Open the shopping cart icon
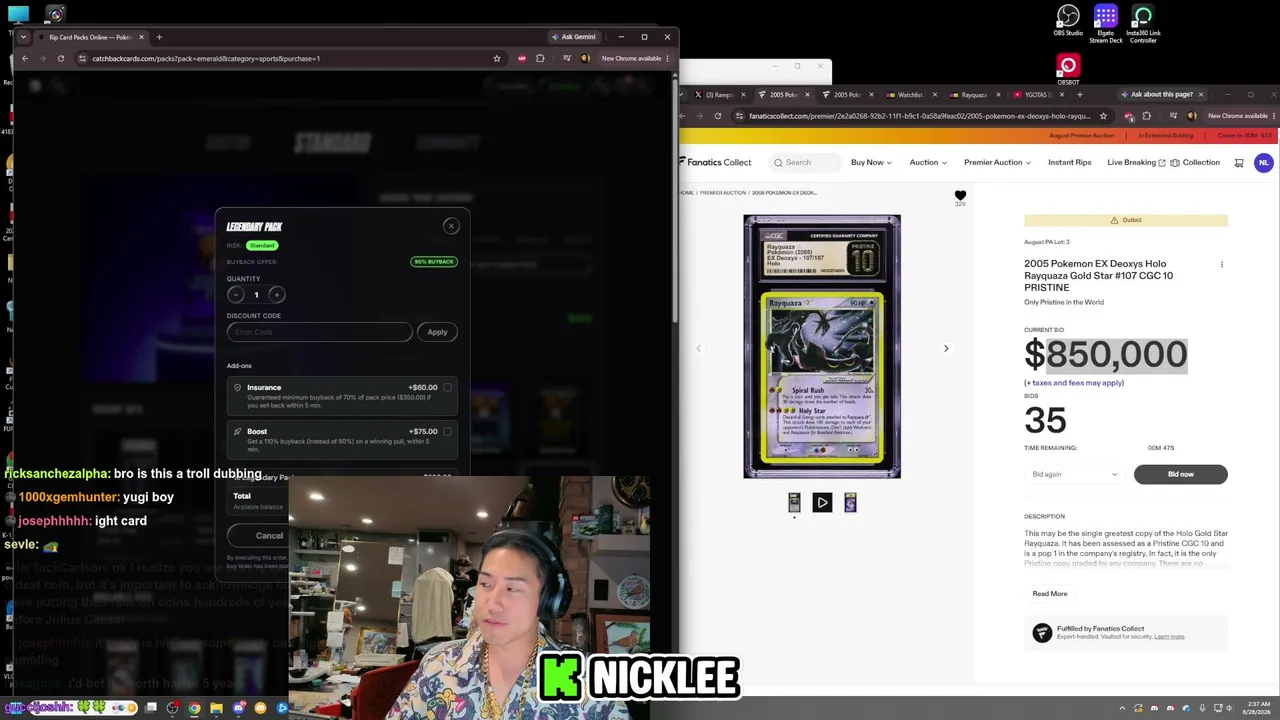This screenshot has height=720, width=1280. [x=1239, y=163]
